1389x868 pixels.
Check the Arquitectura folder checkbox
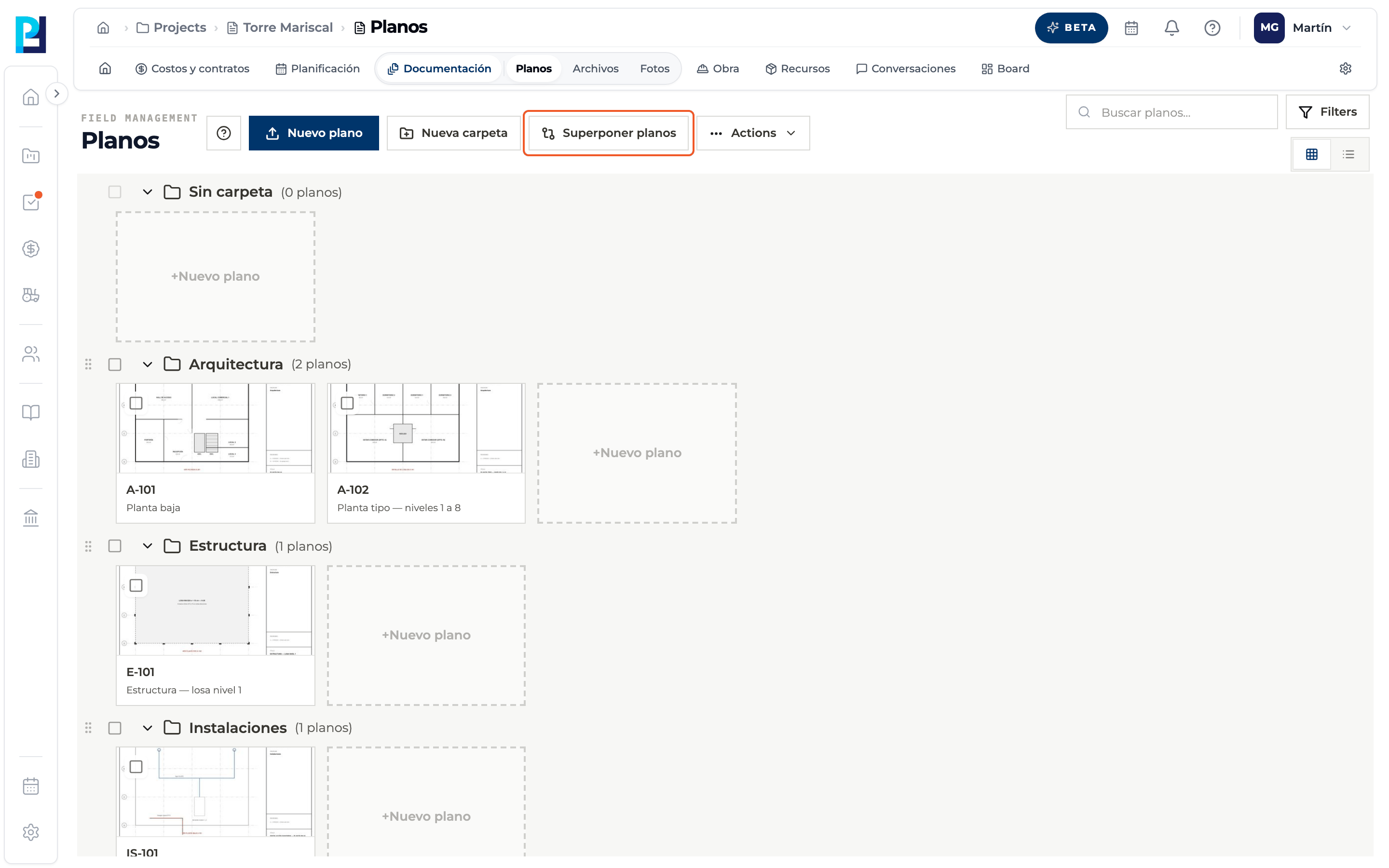tap(115, 365)
